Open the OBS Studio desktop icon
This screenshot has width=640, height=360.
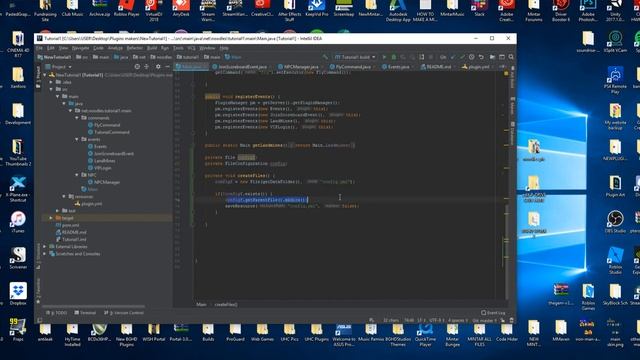[615, 222]
